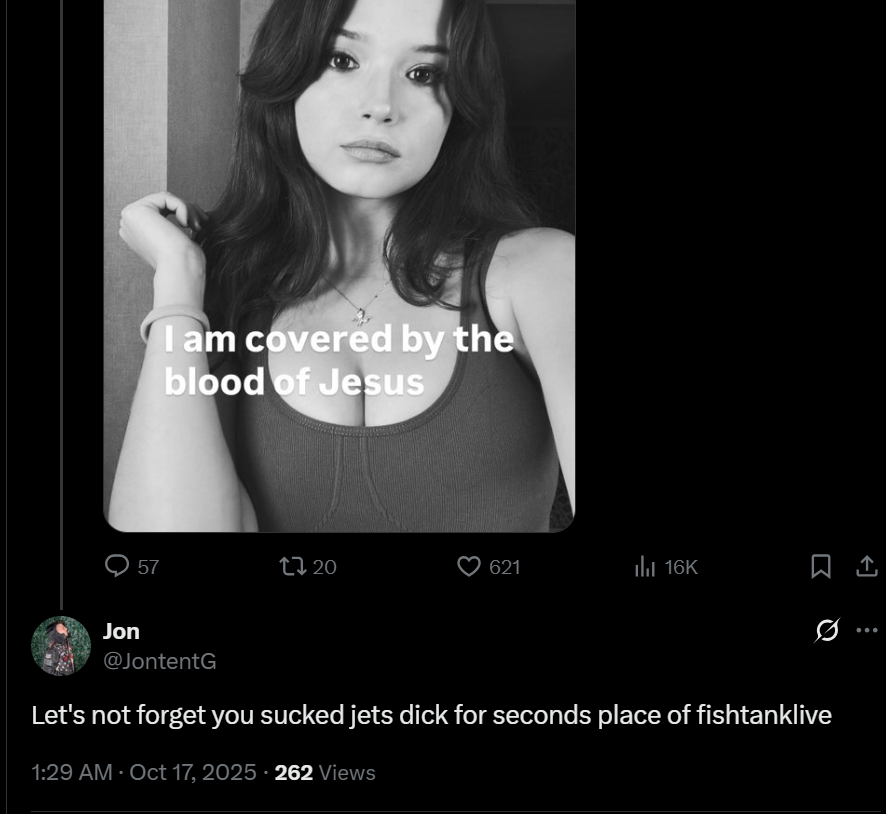This screenshot has height=814, width=886.
Task: Click the display name Jon
Action: [121, 631]
